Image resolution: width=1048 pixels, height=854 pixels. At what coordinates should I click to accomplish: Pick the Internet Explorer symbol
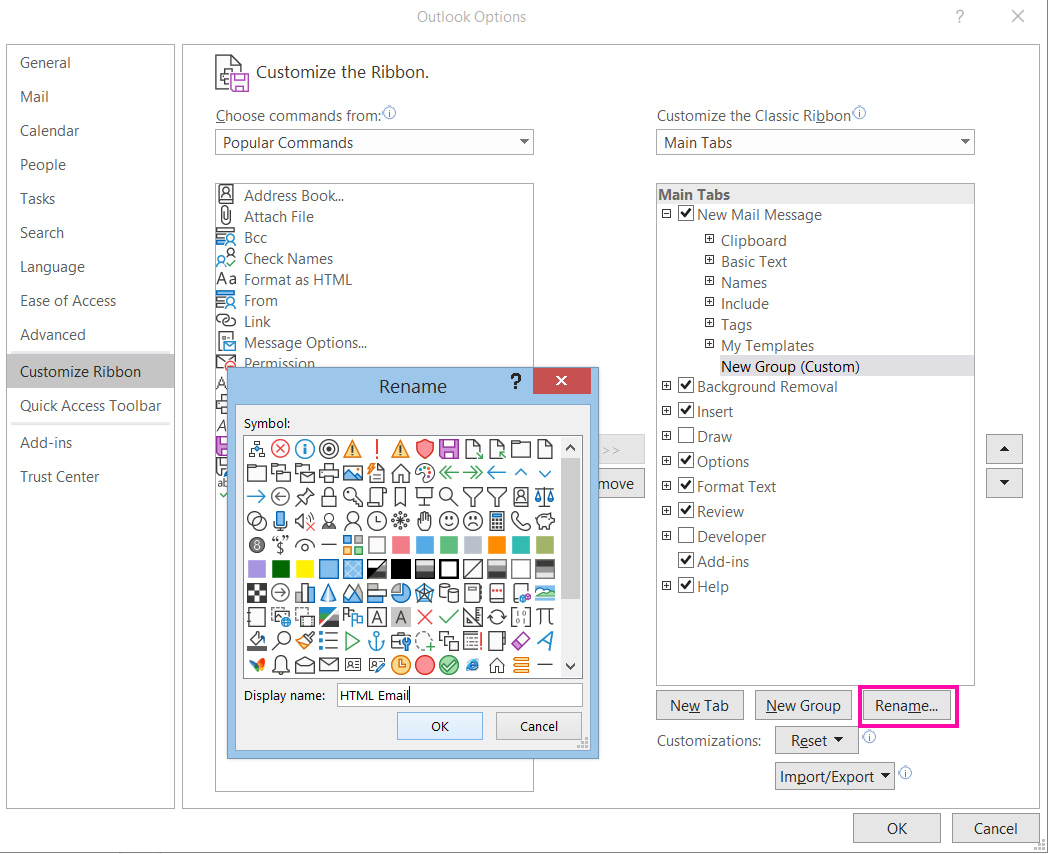coord(473,665)
